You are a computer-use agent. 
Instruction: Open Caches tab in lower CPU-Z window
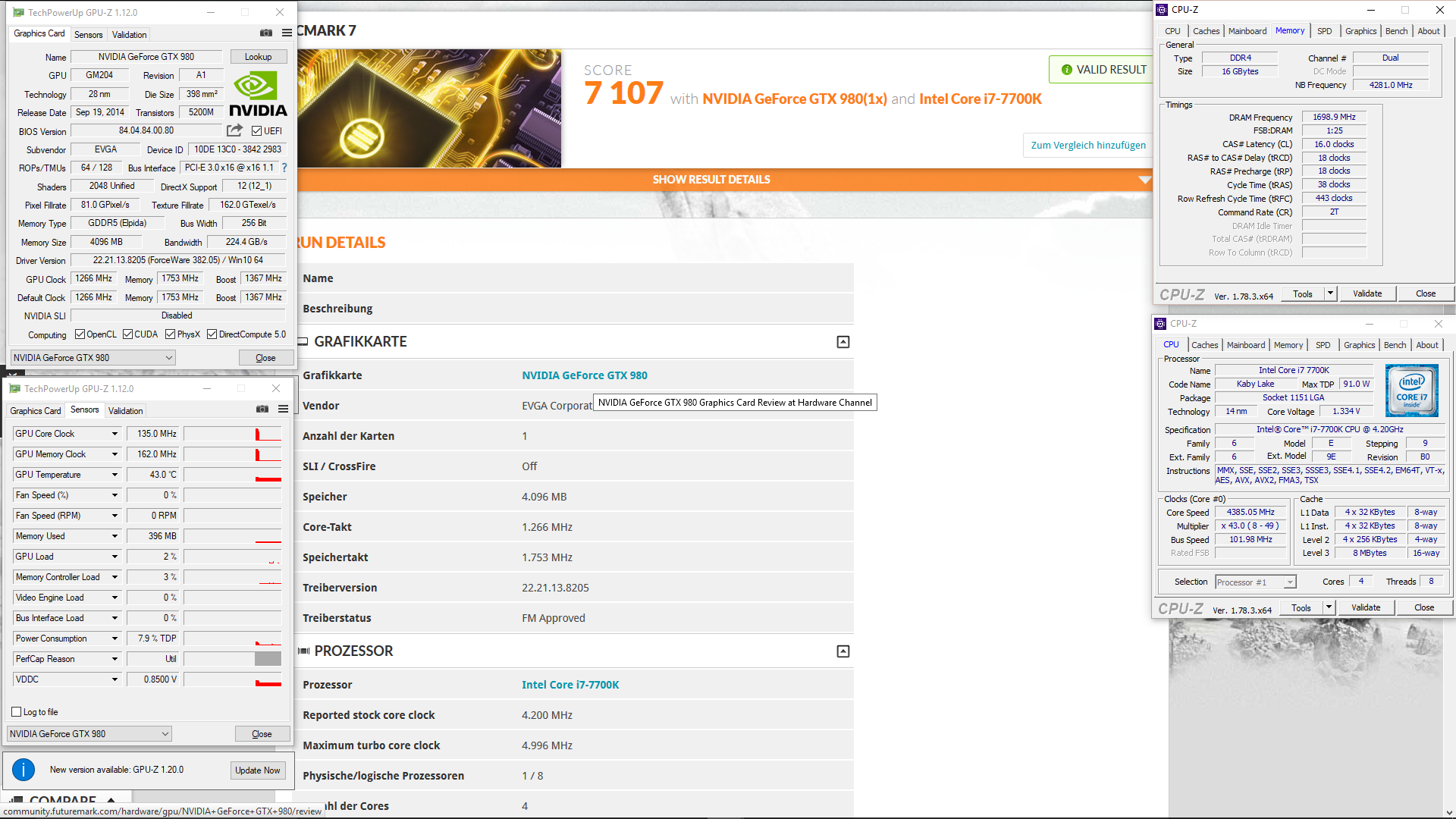pyautogui.click(x=1204, y=345)
